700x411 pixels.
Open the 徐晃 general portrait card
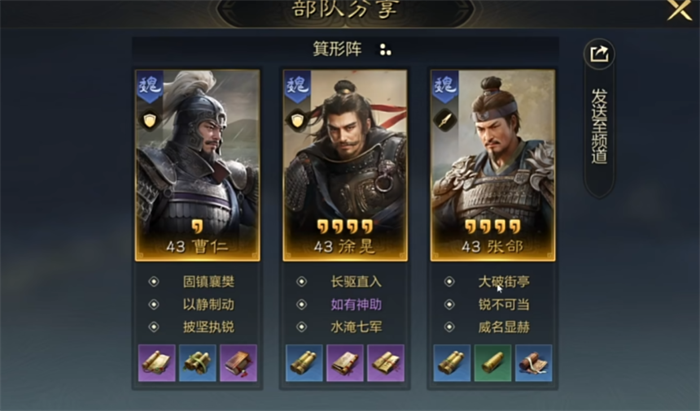pyautogui.click(x=345, y=165)
